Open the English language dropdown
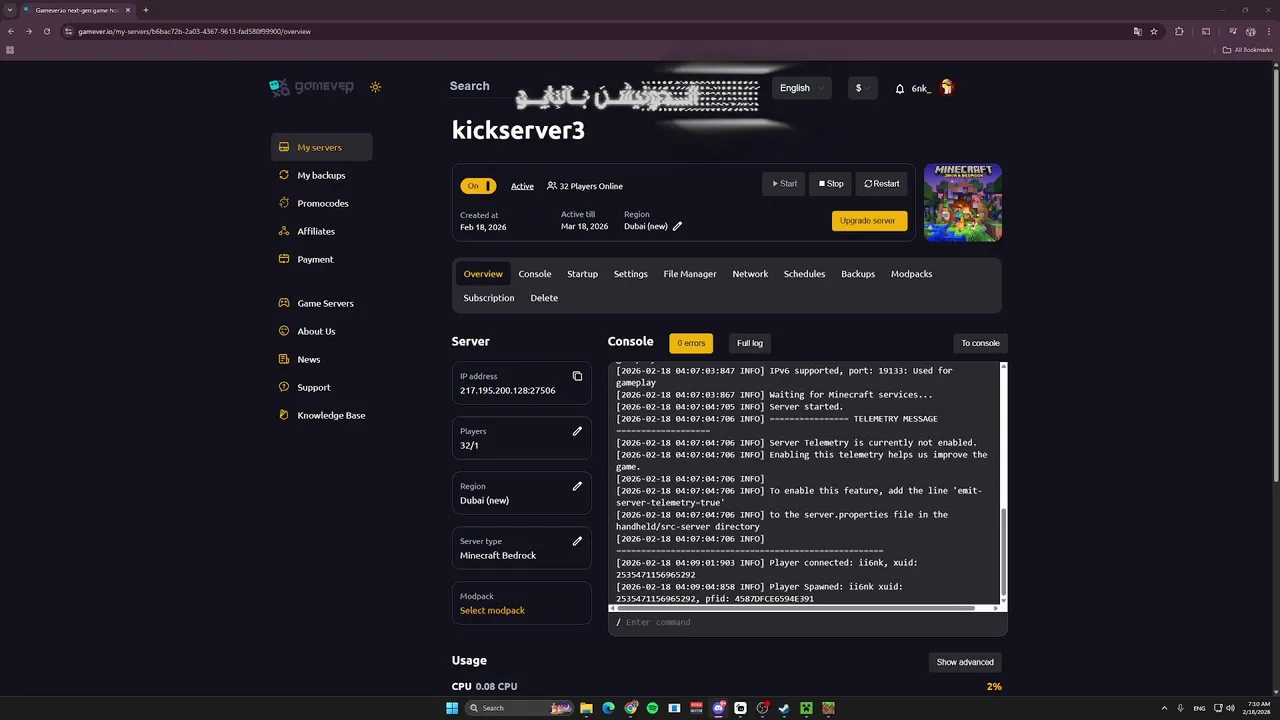This screenshot has height=720, width=1280. (x=802, y=88)
